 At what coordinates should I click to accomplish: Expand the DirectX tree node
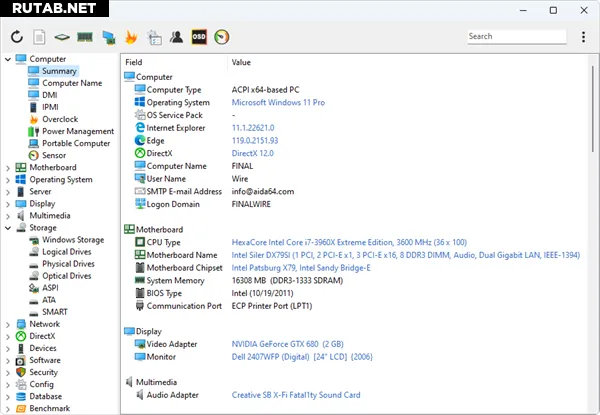click(x=8, y=336)
